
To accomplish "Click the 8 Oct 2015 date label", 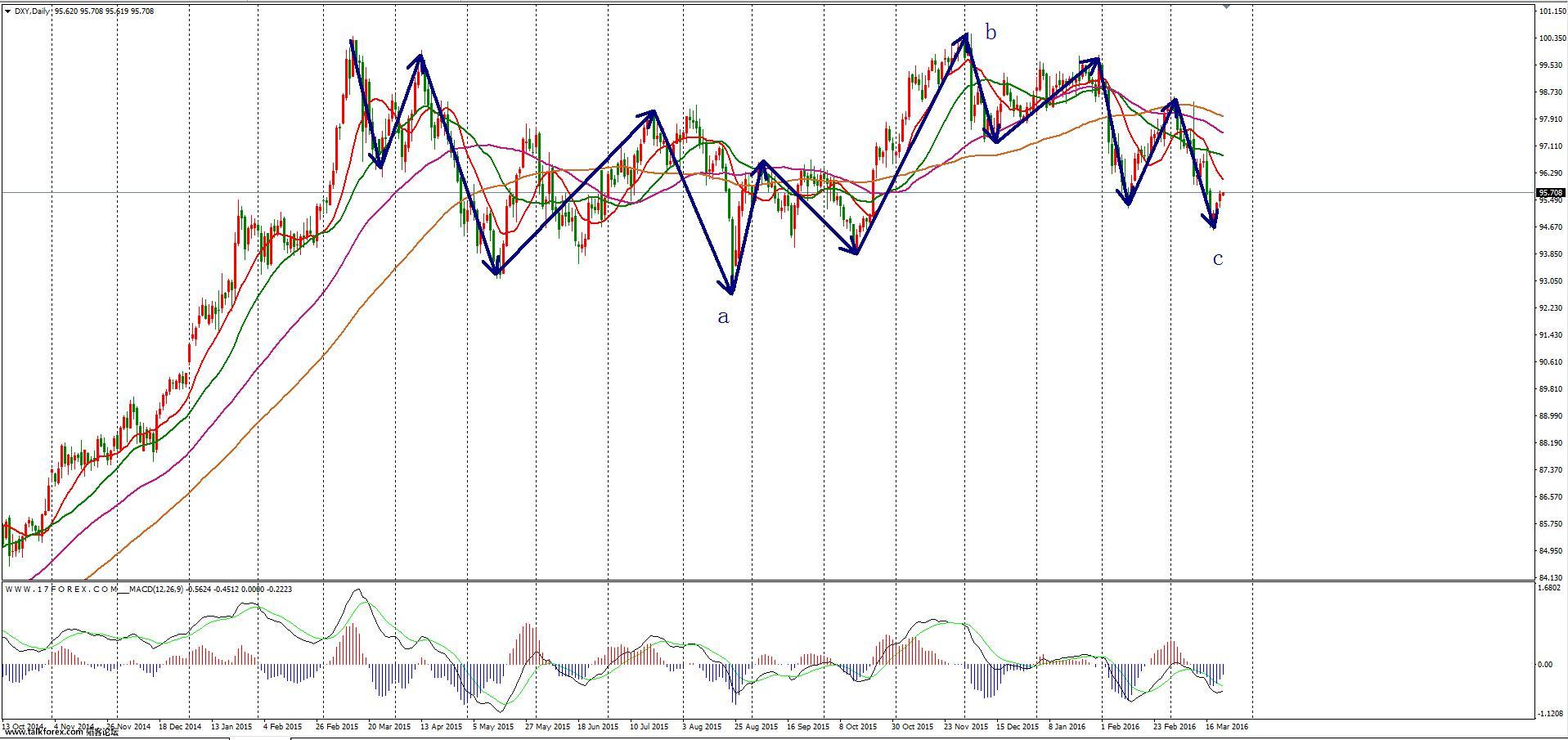I will [858, 726].
